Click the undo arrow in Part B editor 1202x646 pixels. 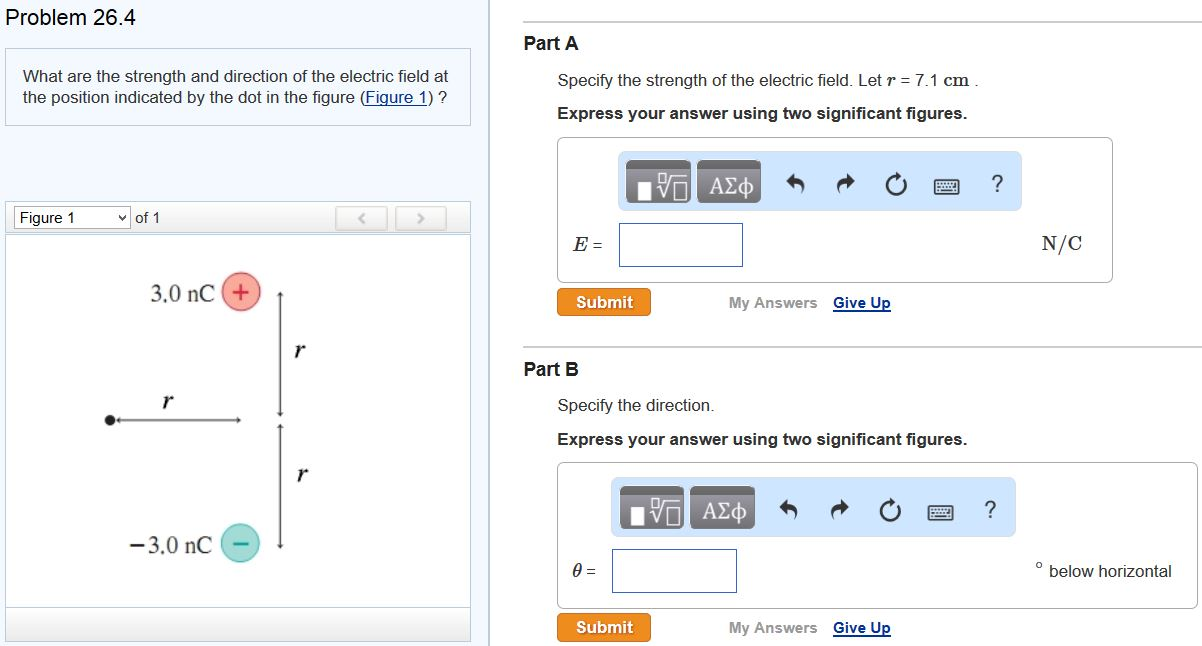coord(789,507)
